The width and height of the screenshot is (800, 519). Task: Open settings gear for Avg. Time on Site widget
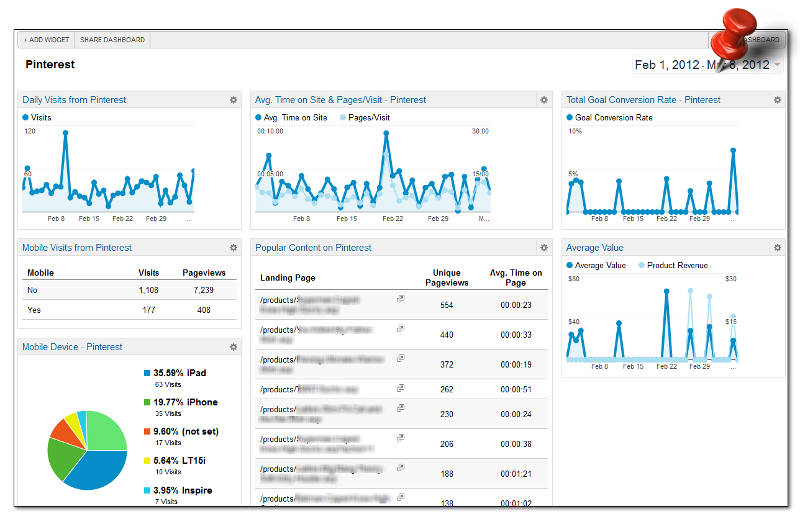coord(544,100)
